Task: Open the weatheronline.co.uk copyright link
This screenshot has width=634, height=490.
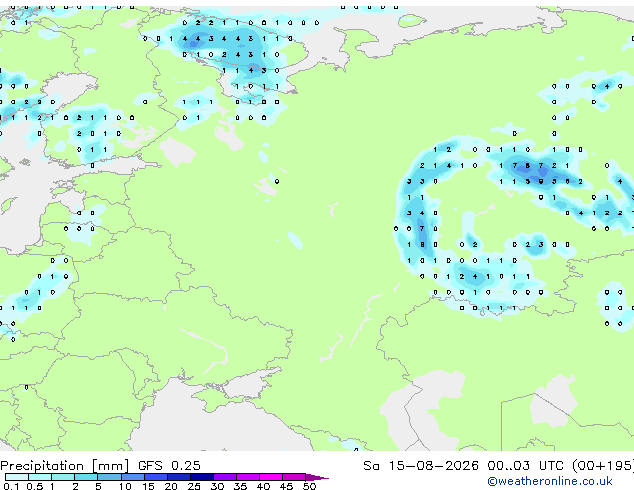Action: [549, 481]
